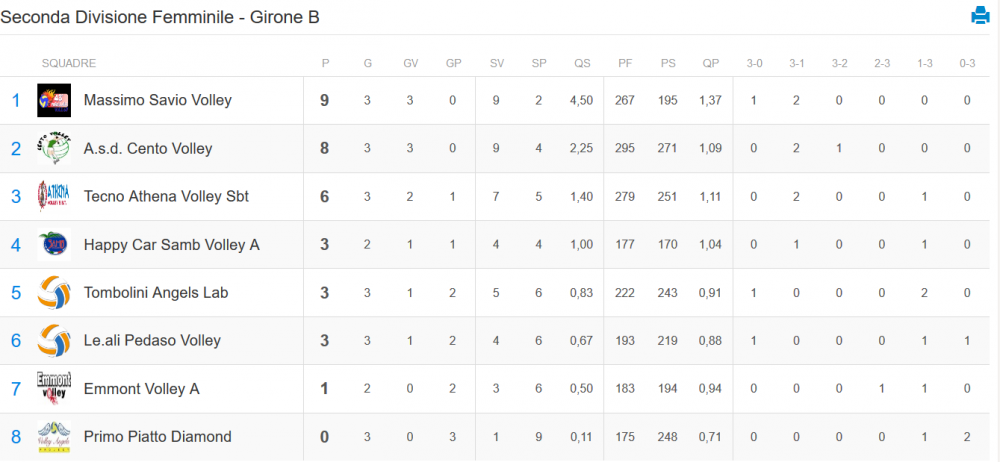1000x462 pixels.
Task: Click Happy Car Samb Volley logo
Action: [54, 244]
